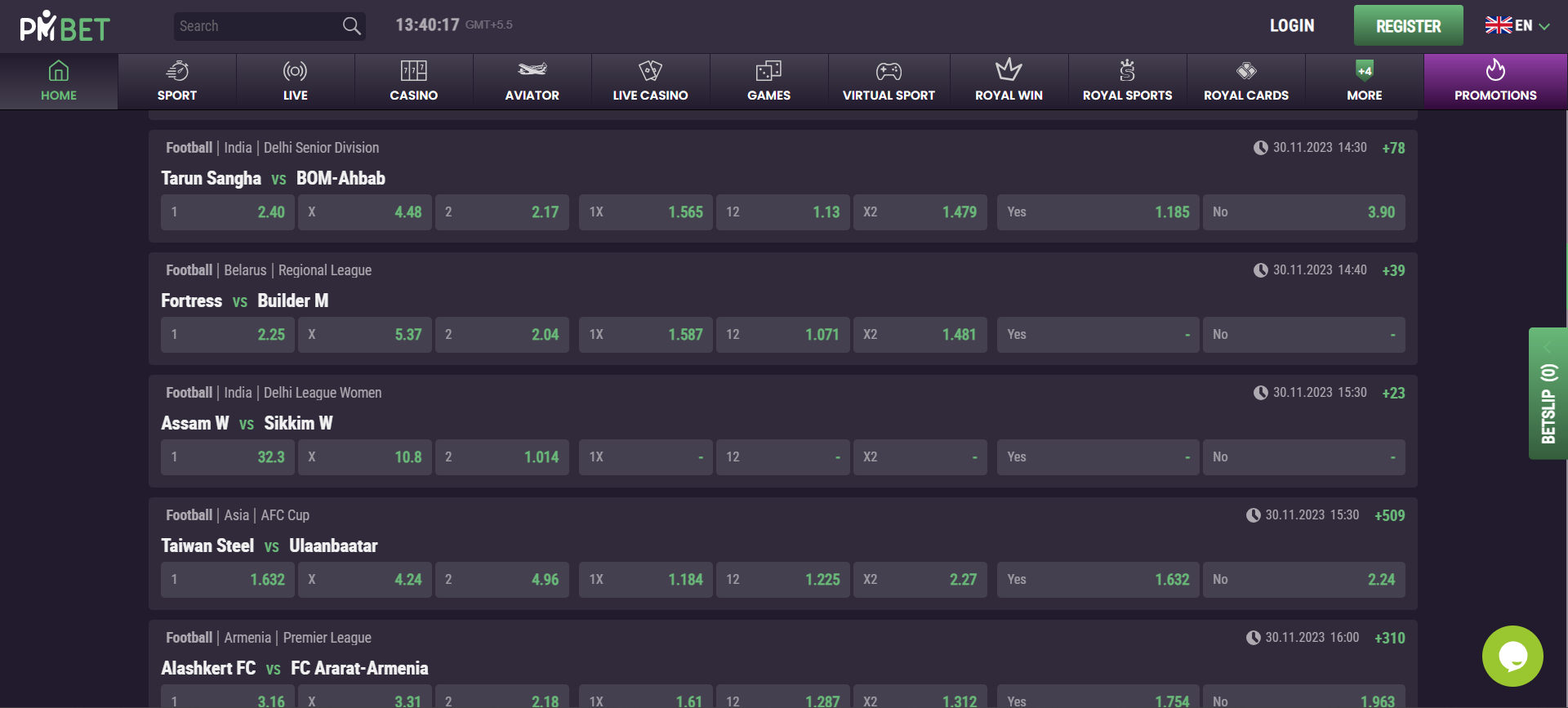1568x708 pixels.
Task: Switch to the Casino tab
Action: (413, 82)
